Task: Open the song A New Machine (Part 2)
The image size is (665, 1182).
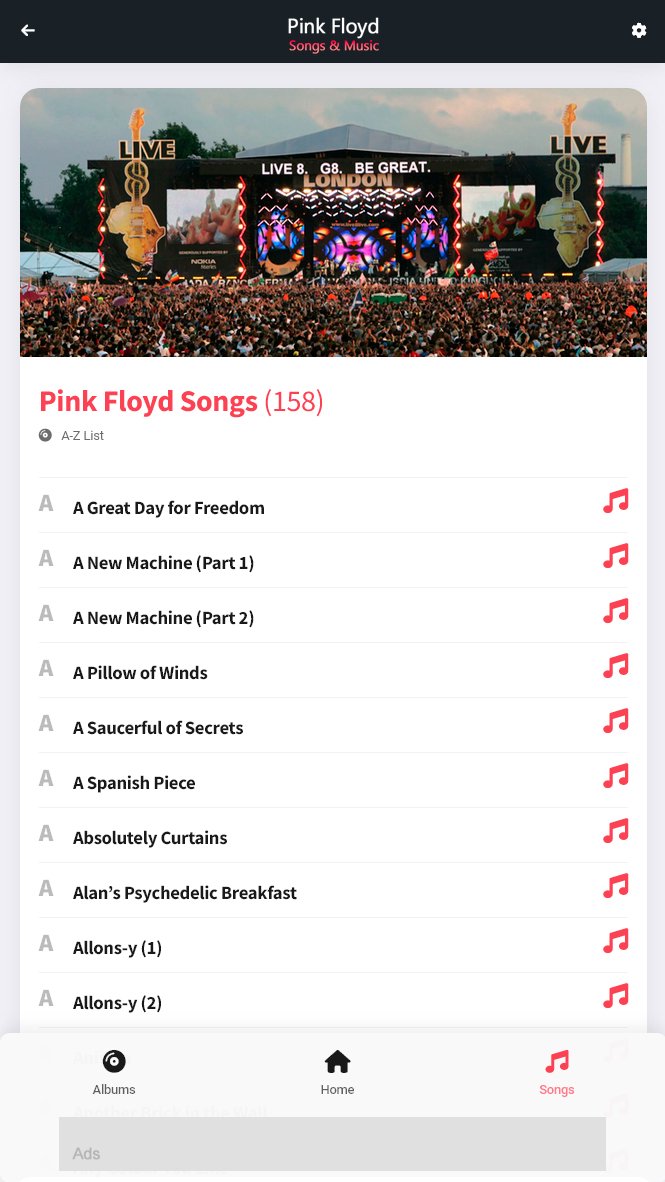Action: pyautogui.click(x=163, y=618)
